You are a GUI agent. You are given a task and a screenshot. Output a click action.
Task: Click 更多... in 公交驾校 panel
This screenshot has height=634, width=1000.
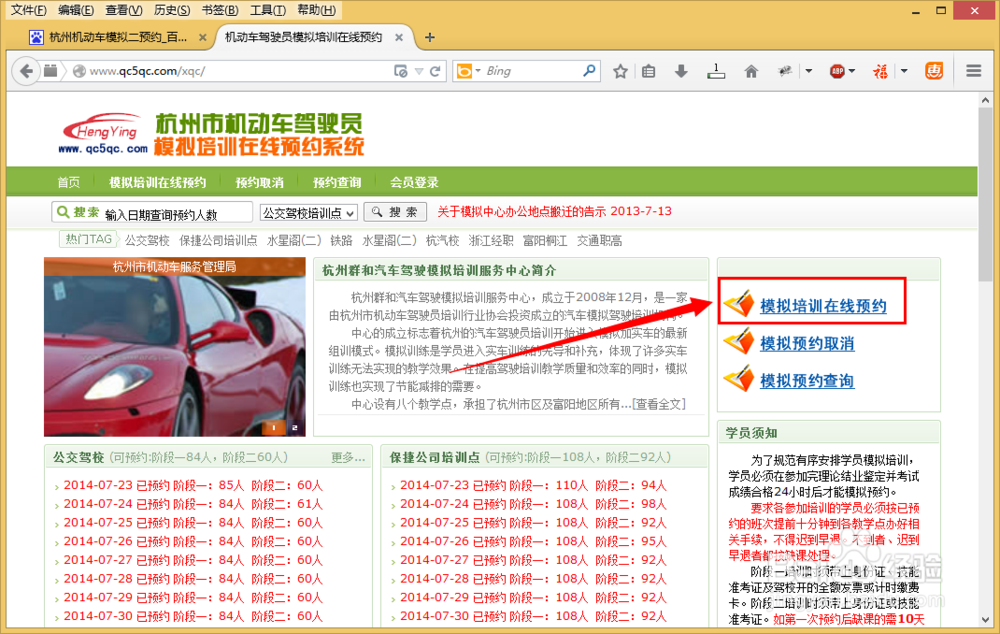pyautogui.click(x=348, y=457)
